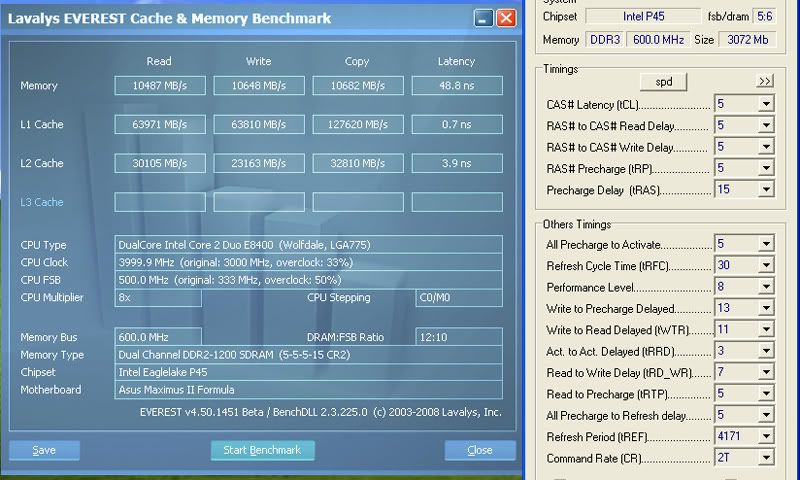This screenshot has width=800, height=480.
Task: Start the cache and memory benchmark
Action: click(x=262, y=450)
